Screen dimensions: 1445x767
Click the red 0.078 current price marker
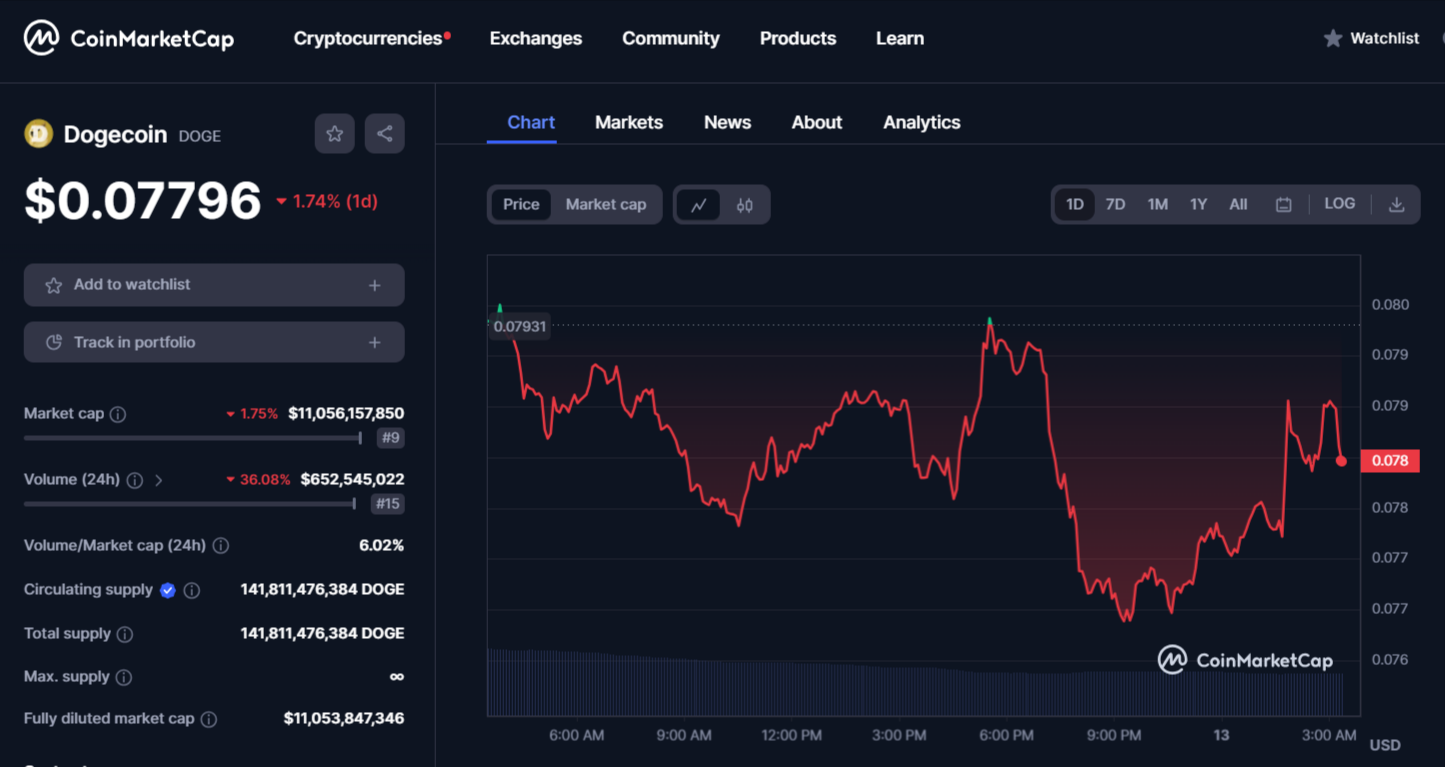[x=1390, y=461]
